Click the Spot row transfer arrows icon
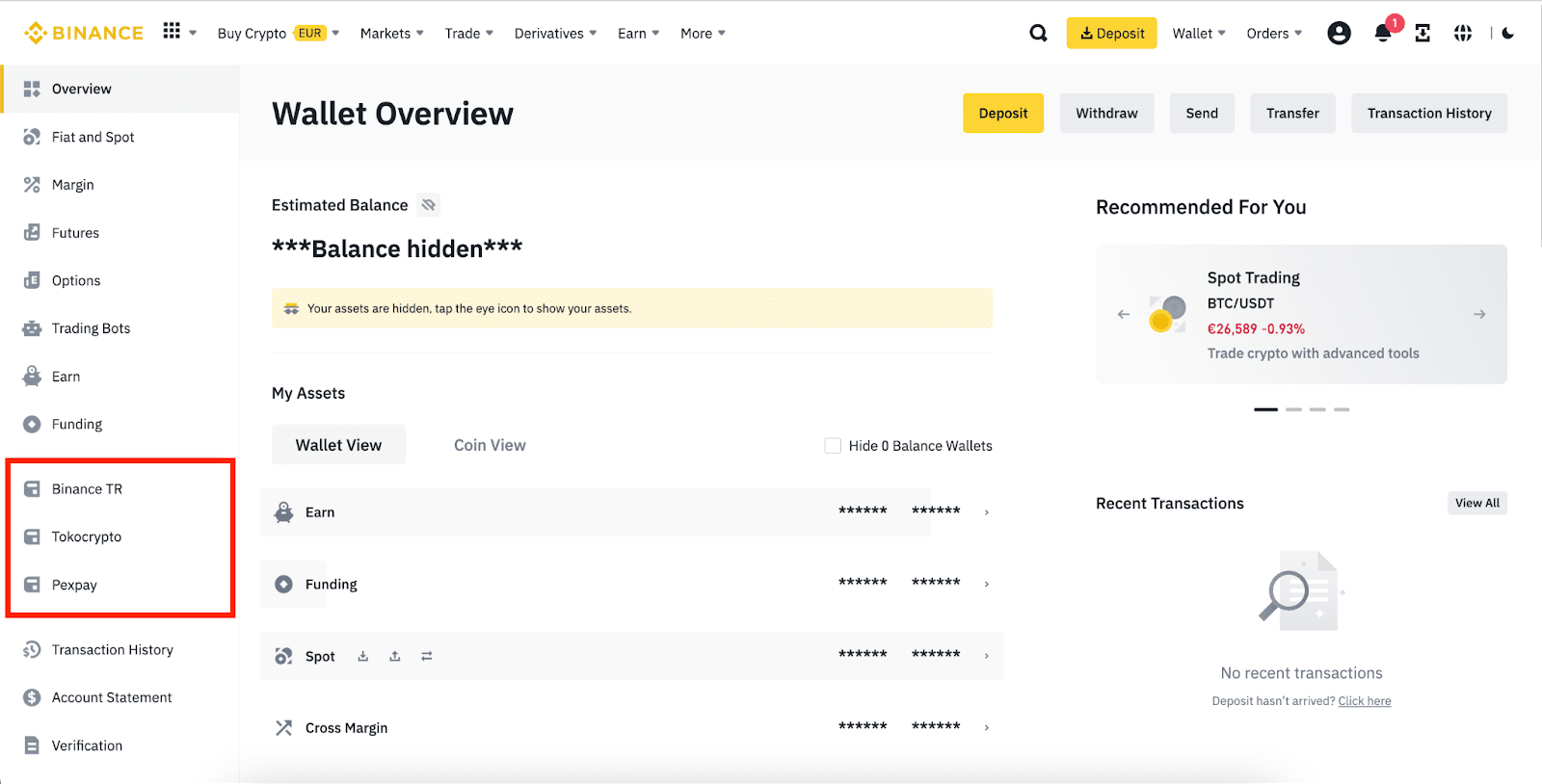The image size is (1542, 784). (427, 656)
